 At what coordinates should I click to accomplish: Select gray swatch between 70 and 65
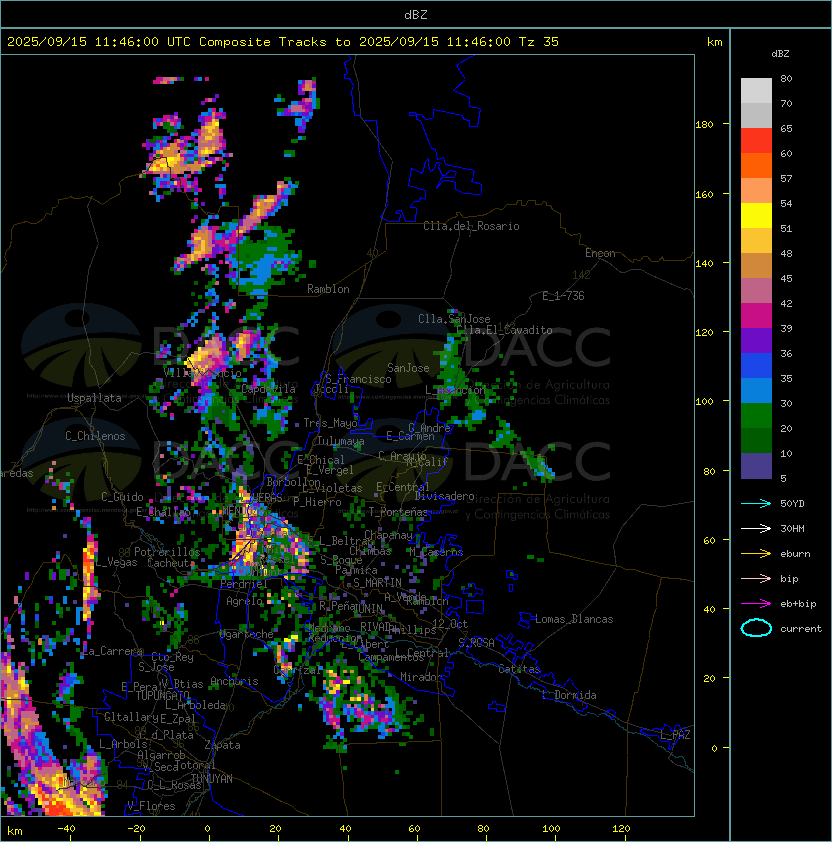click(756, 115)
